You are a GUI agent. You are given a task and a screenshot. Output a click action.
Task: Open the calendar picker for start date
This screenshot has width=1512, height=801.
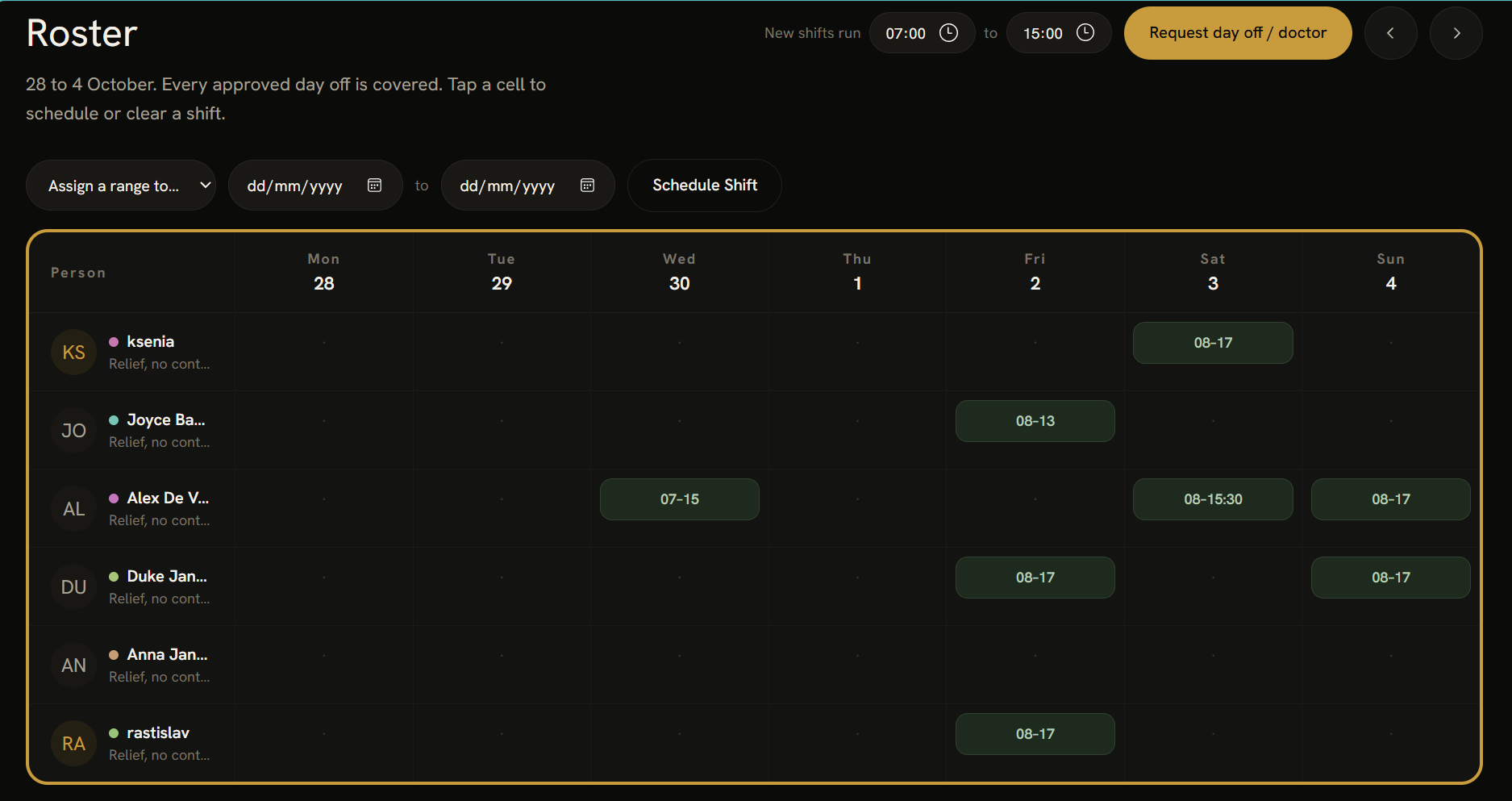point(374,185)
